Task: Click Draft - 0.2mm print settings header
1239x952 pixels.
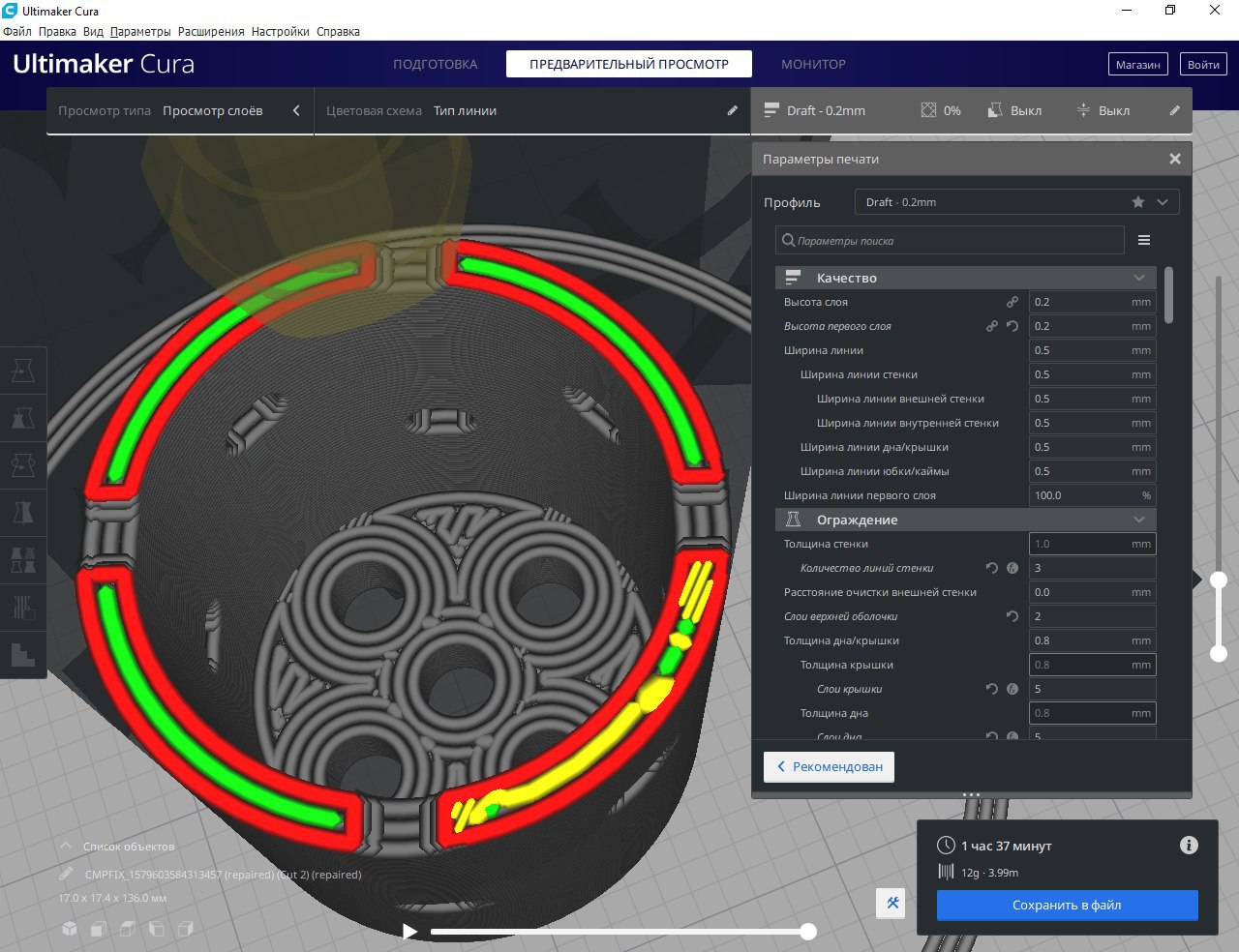Action: (x=971, y=110)
